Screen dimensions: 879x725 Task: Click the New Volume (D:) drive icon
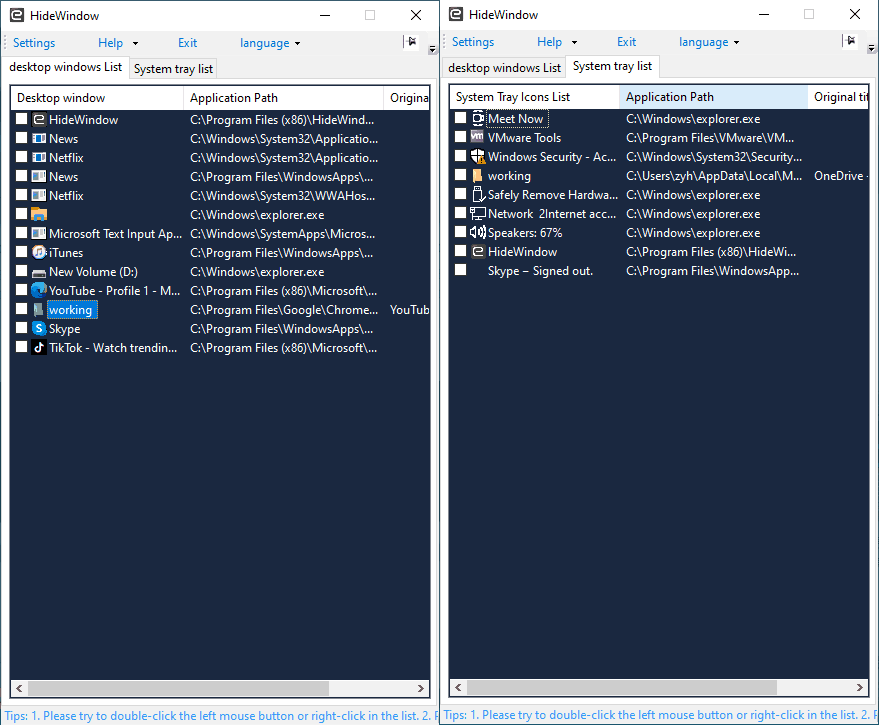click(39, 273)
